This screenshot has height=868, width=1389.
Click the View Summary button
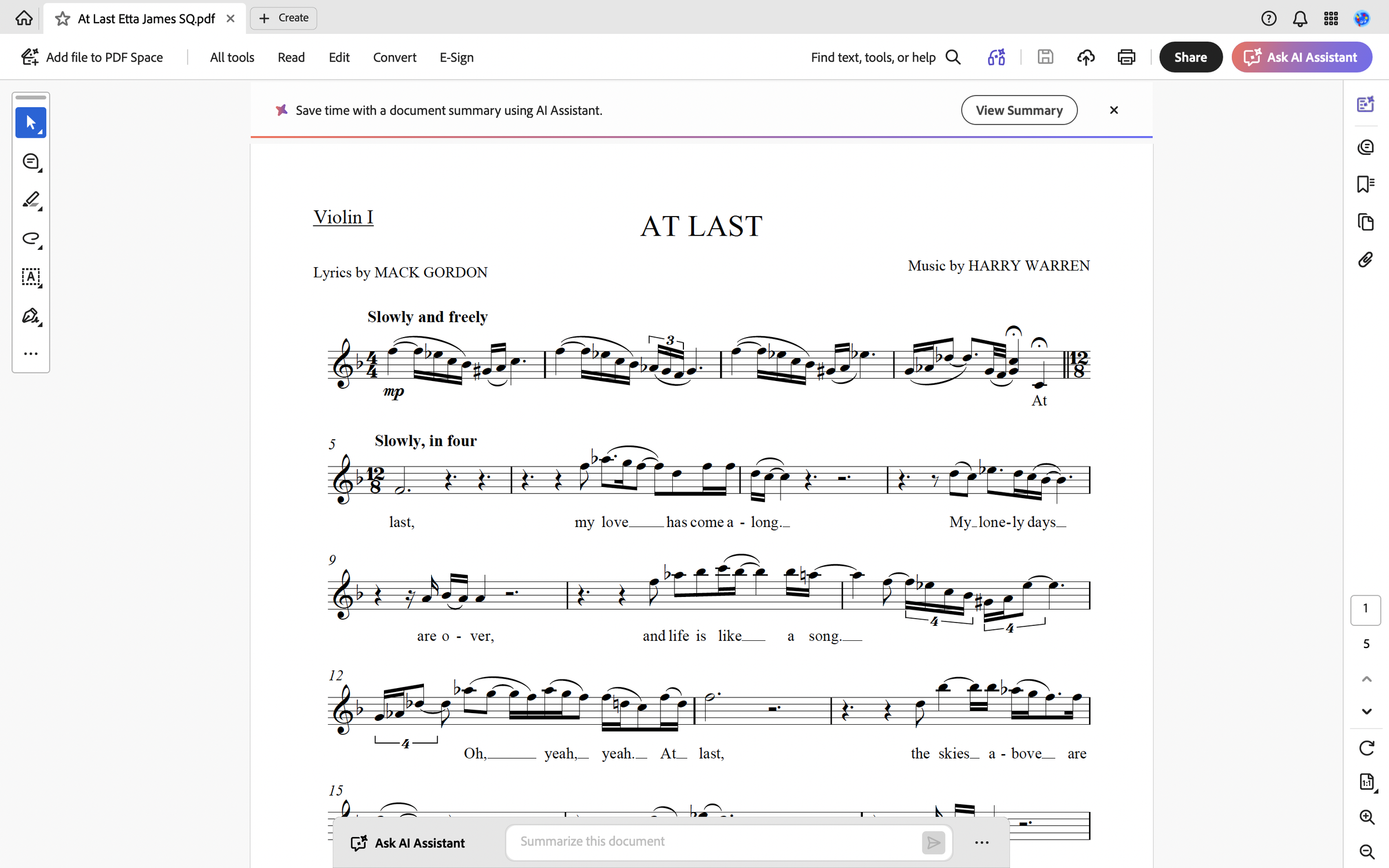(x=1018, y=110)
